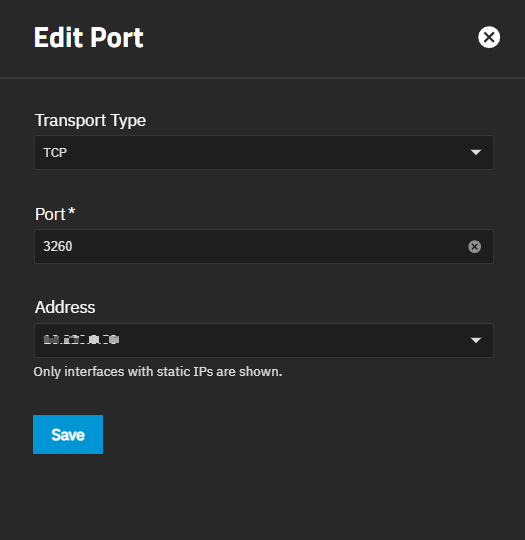The width and height of the screenshot is (525, 540).
Task: Close the Edit Port panel
Action: 488,37
